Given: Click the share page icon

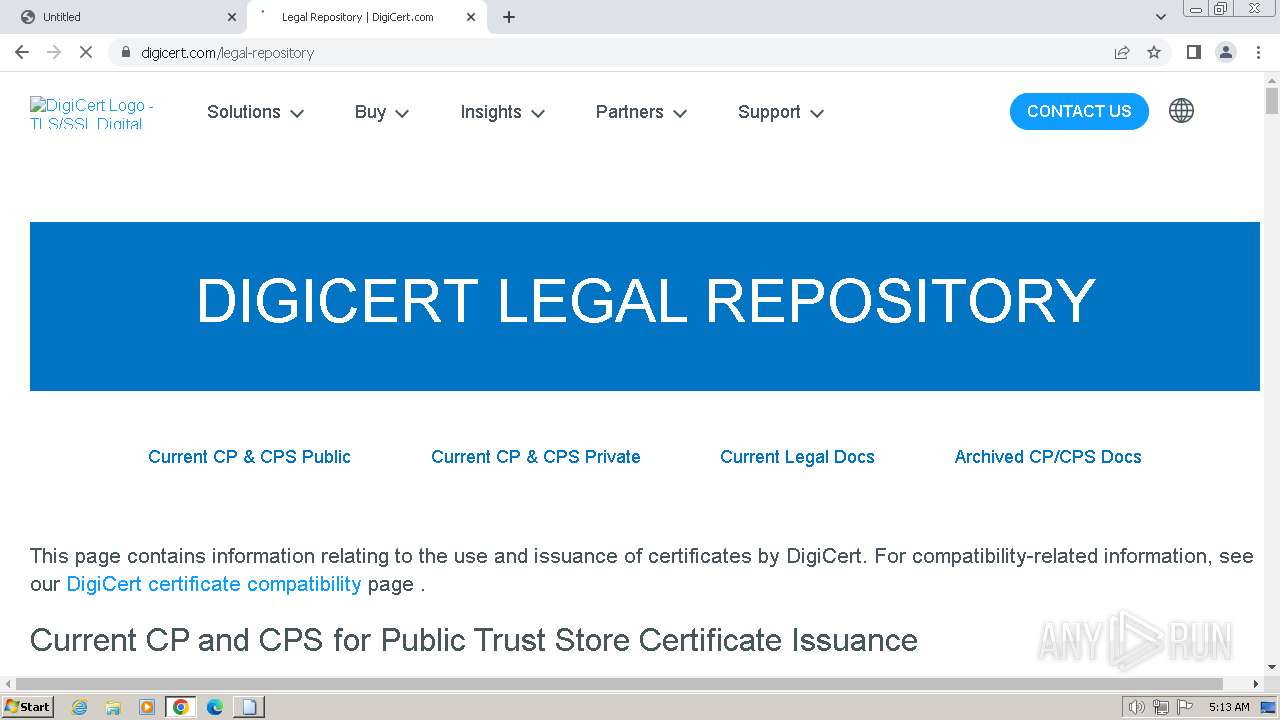Looking at the screenshot, I should 1122,52.
